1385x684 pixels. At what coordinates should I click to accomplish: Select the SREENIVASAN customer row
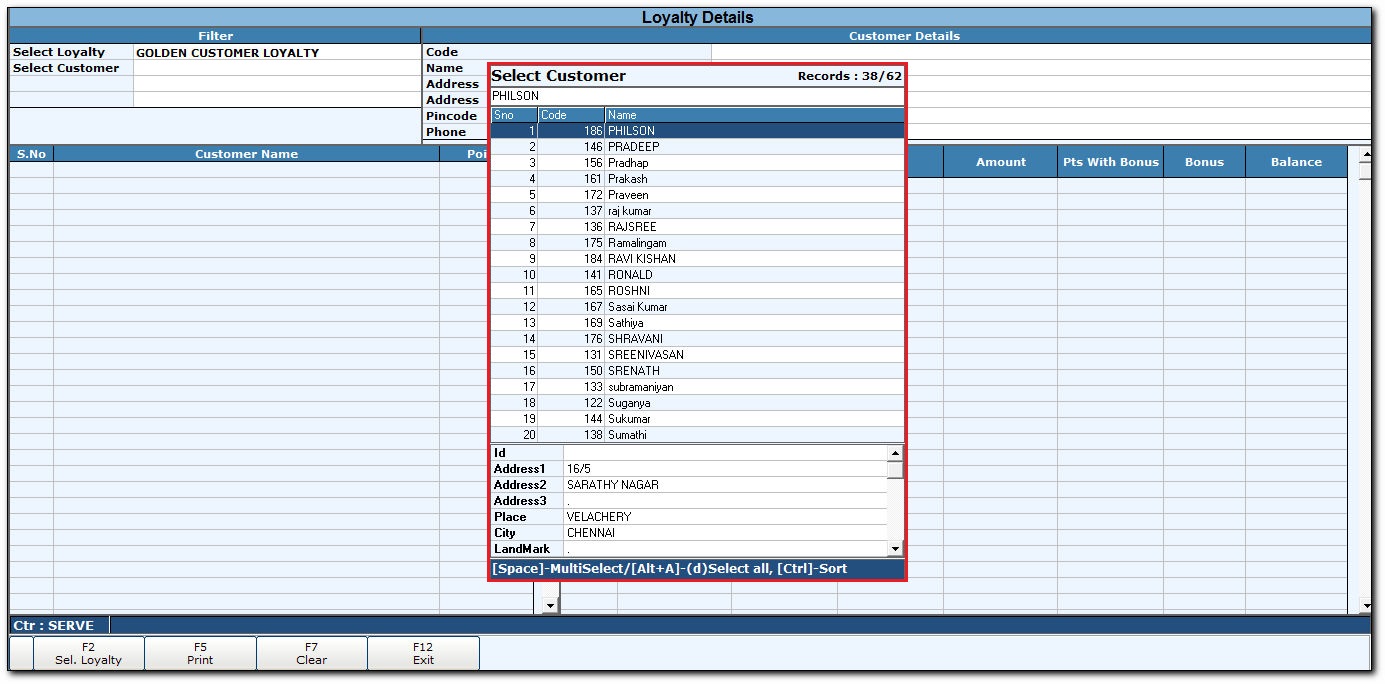click(x=697, y=355)
